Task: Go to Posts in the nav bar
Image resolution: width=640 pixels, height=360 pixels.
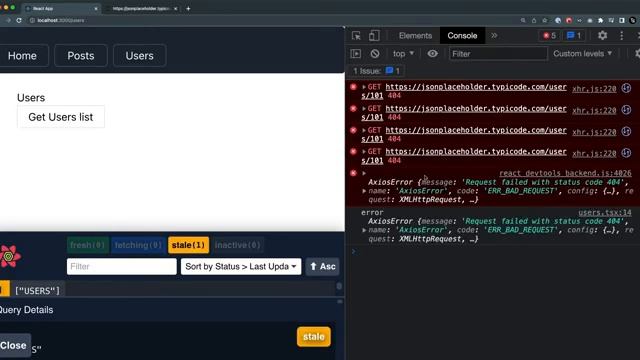Action: tap(81, 56)
